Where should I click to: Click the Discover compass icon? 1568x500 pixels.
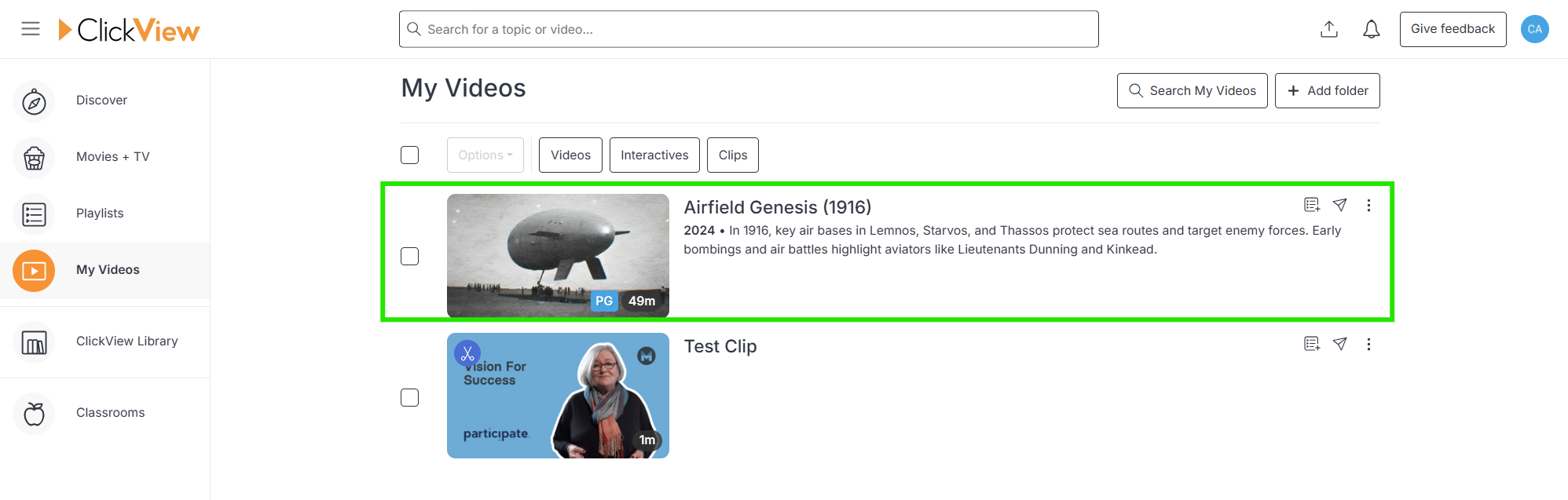pos(34,101)
